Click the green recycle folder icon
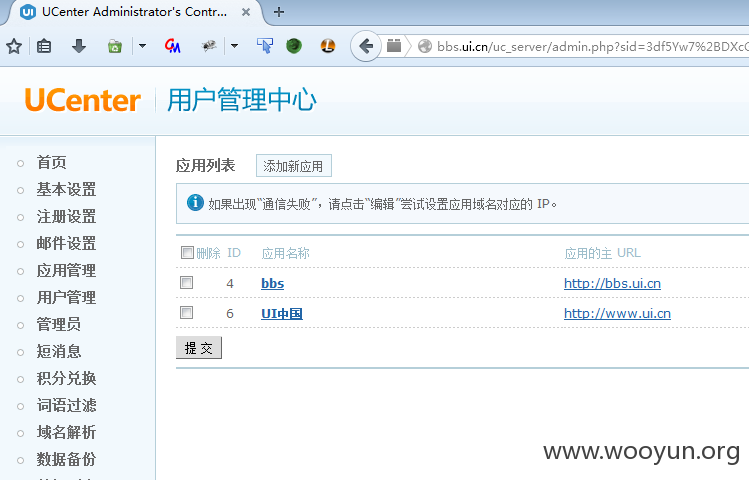Image resolution: width=749 pixels, height=480 pixels. (115, 46)
